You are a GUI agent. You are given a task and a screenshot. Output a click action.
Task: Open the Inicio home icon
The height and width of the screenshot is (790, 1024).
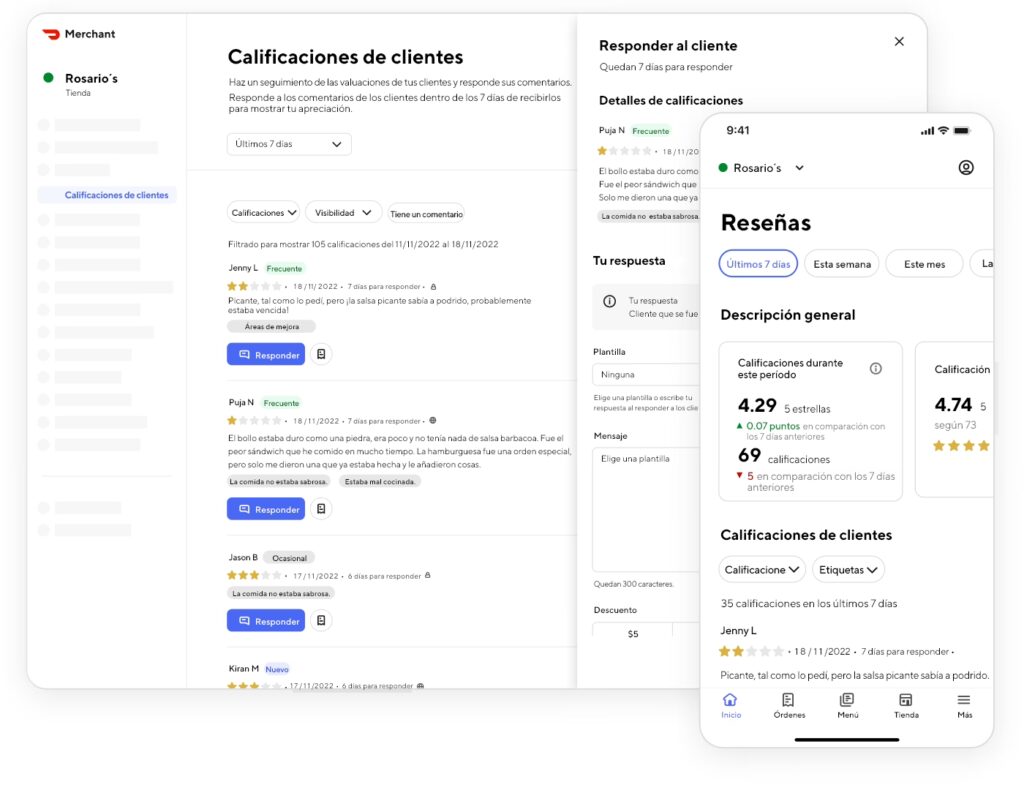tap(731, 705)
